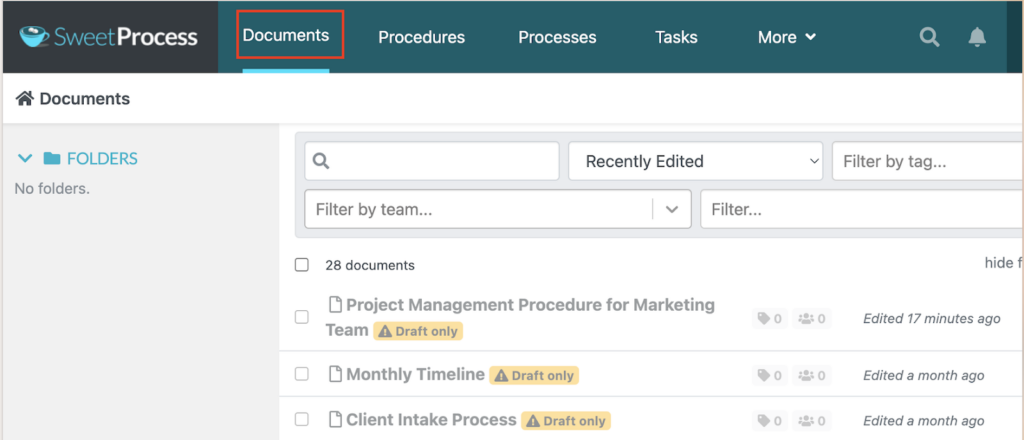Toggle the select-all documents checkbox
This screenshot has width=1024, height=440.
click(302, 265)
